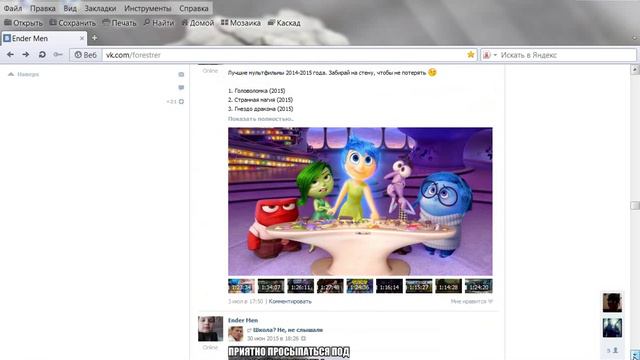Screen dimensions: 640x360
Task: Go back to the previous page
Action: tap(10, 55)
